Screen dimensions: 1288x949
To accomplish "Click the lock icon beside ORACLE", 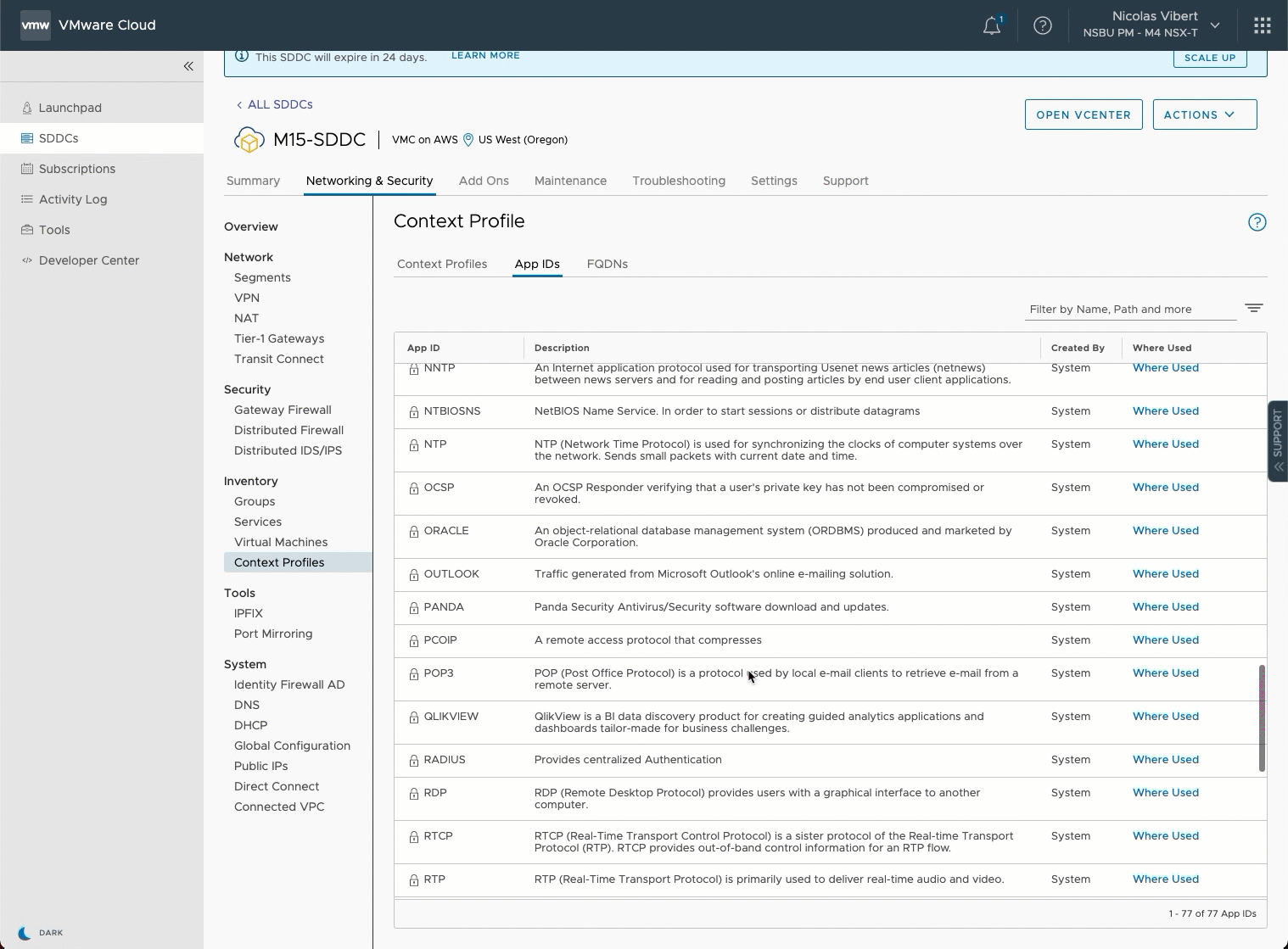I will pos(414,532).
